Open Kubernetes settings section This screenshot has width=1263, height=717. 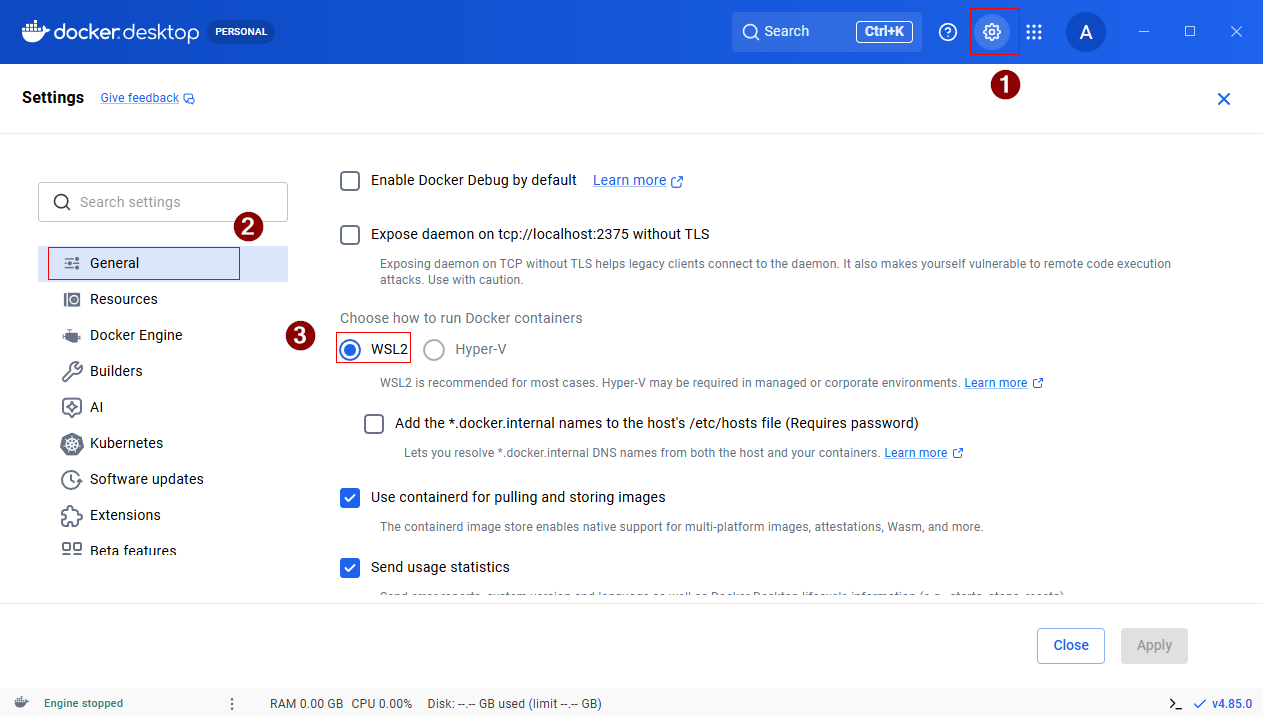(163, 443)
